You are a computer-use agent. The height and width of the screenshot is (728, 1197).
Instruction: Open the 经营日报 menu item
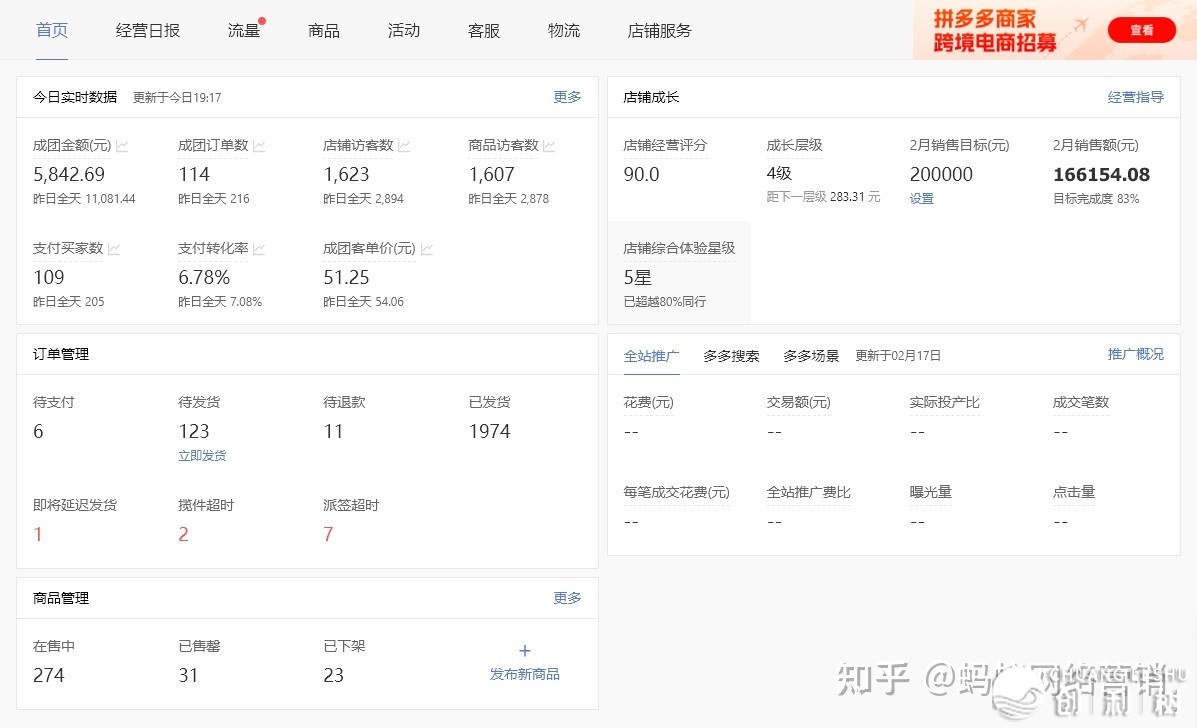click(x=148, y=30)
